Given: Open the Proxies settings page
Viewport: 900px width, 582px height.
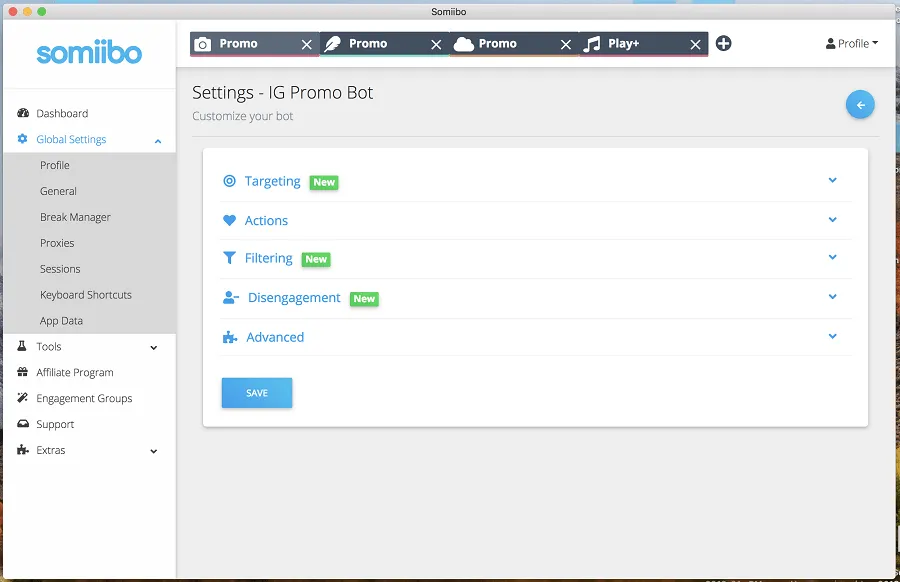Looking at the screenshot, I should coord(59,242).
